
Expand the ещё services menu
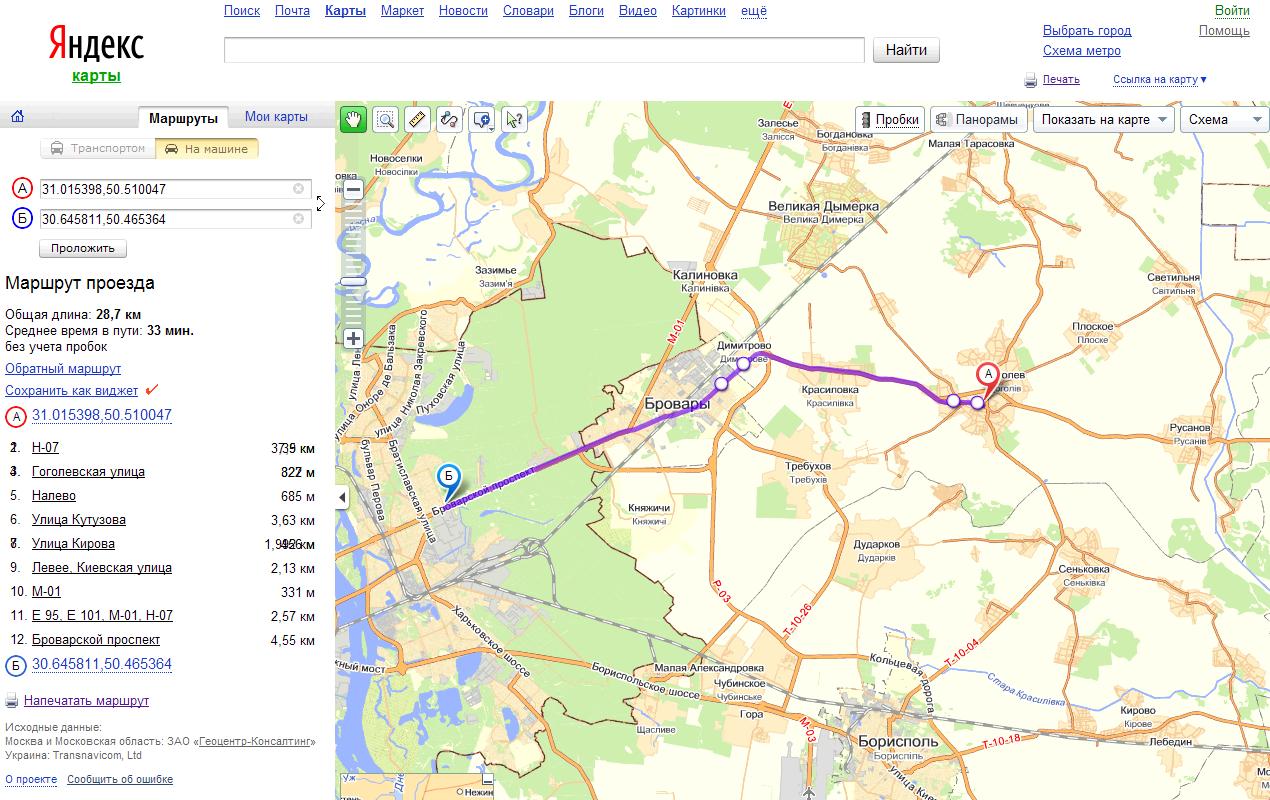coord(754,11)
